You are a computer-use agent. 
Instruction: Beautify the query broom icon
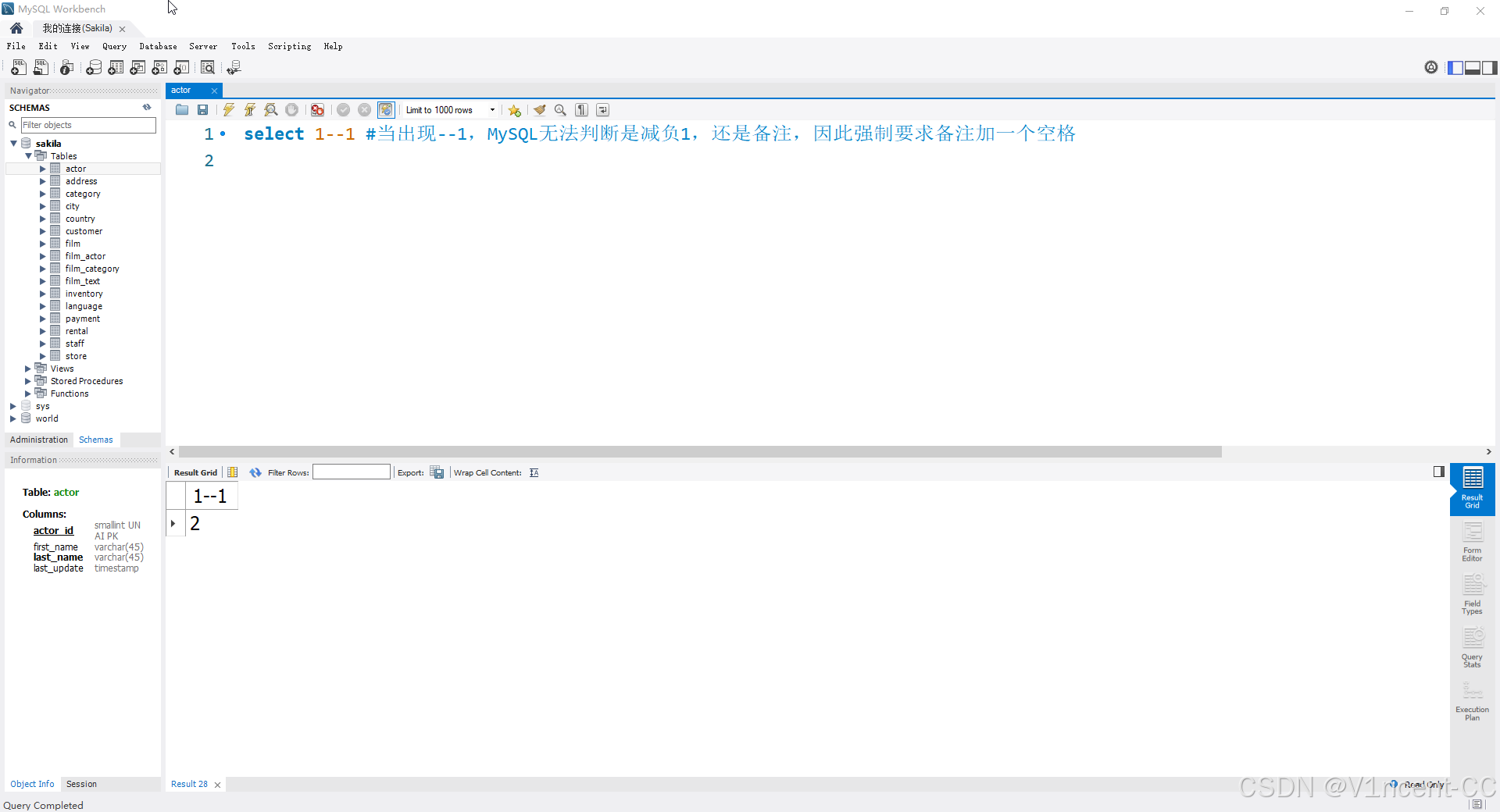coord(539,110)
